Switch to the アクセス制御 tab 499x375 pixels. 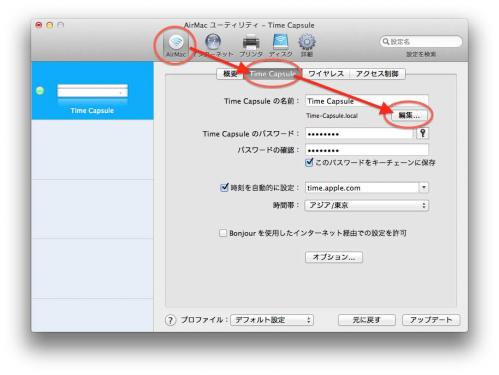click(377, 74)
